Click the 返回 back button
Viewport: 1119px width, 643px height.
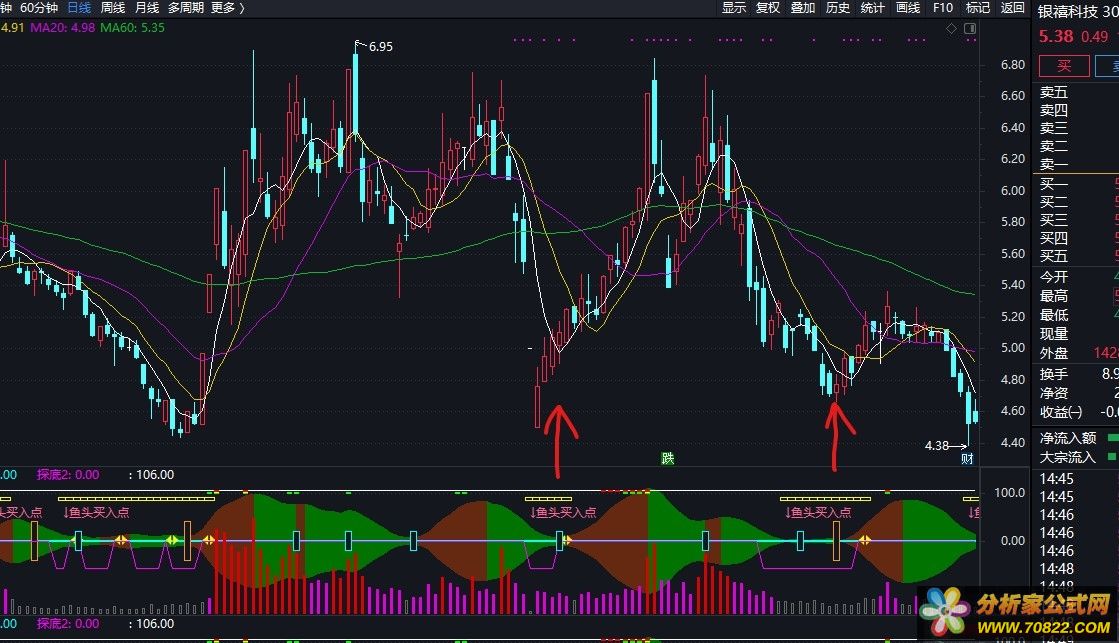pos(1013,8)
